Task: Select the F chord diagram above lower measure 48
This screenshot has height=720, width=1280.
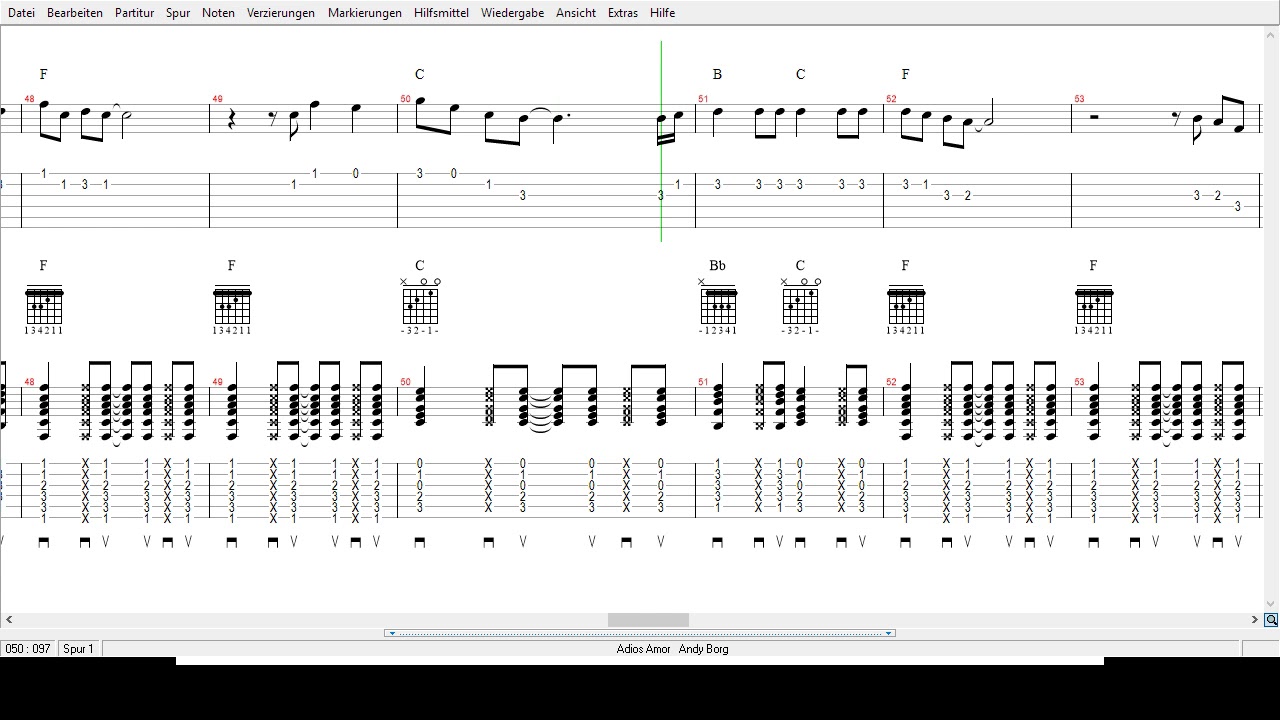Action: click(44, 305)
